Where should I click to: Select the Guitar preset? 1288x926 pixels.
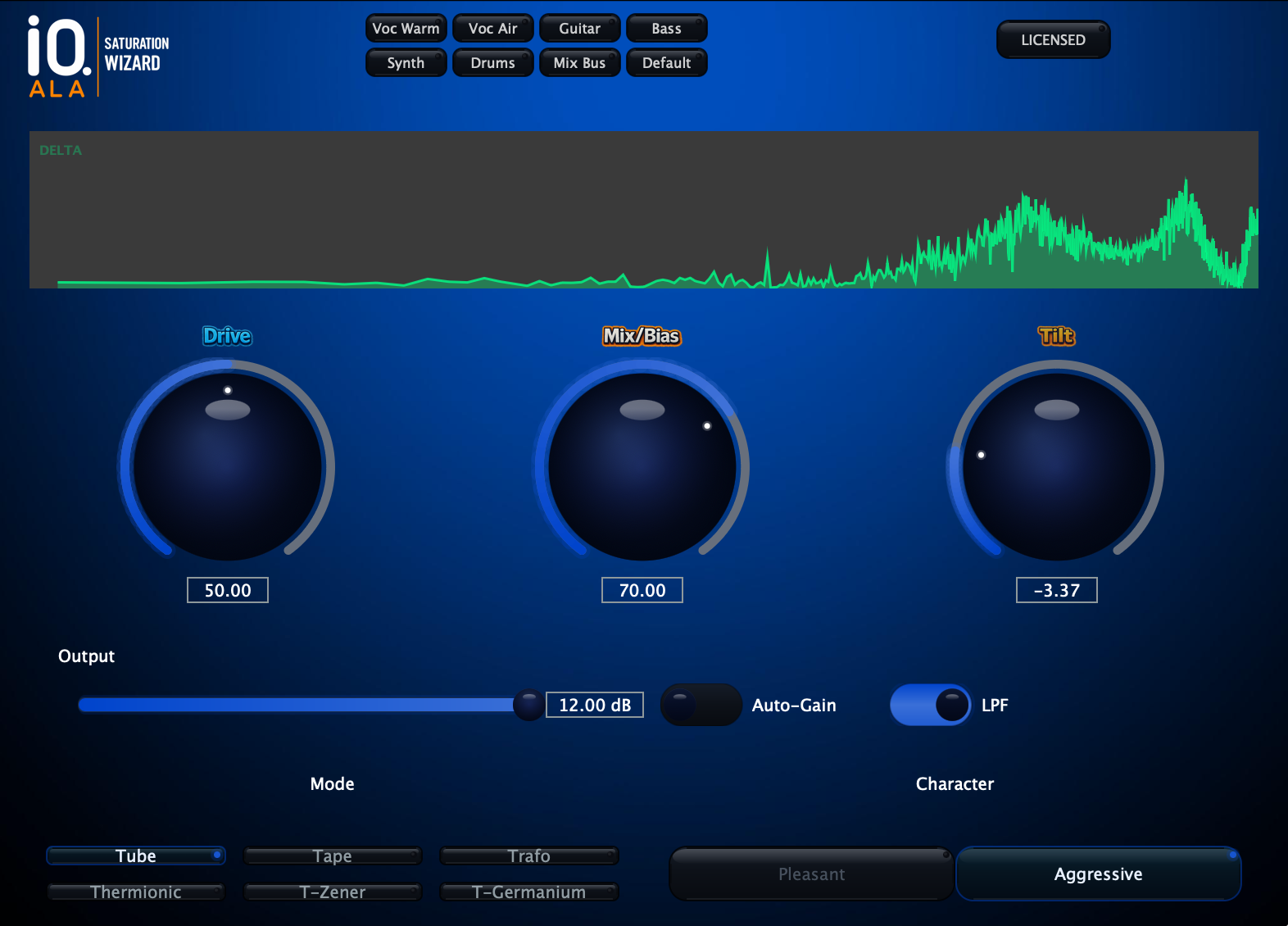point(580,29)
